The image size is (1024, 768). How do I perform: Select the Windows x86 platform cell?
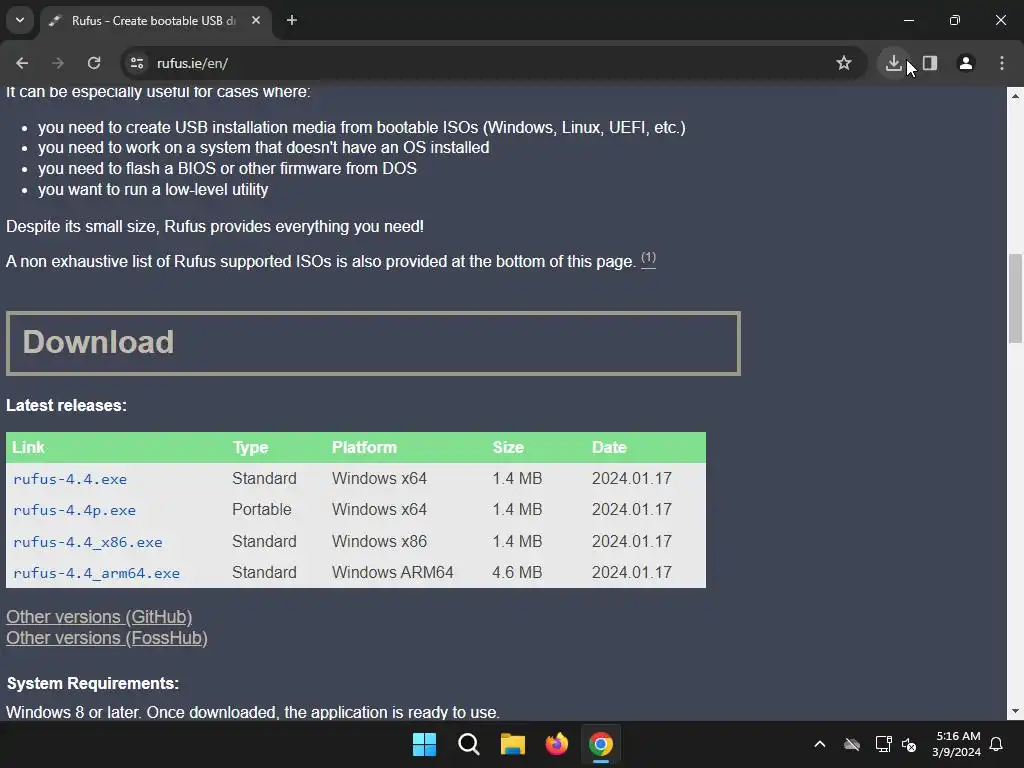point(379,541)
